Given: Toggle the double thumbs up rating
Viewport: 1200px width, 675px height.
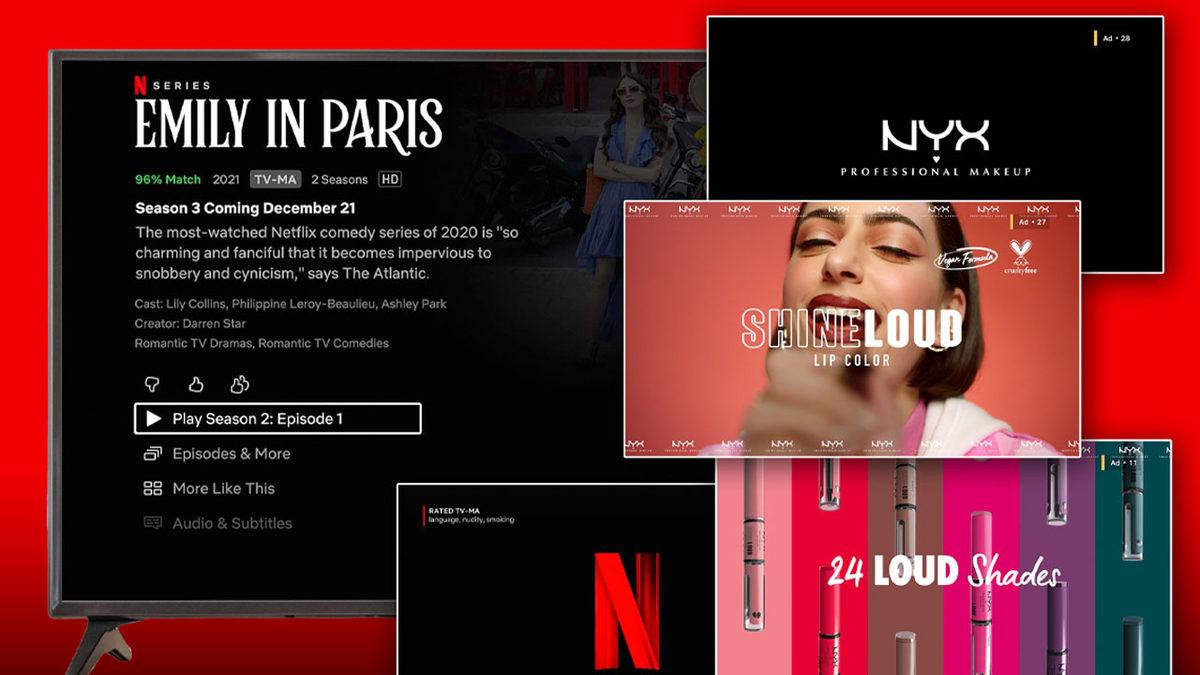Looking at the screenshot, I should [x=240, y=384].
